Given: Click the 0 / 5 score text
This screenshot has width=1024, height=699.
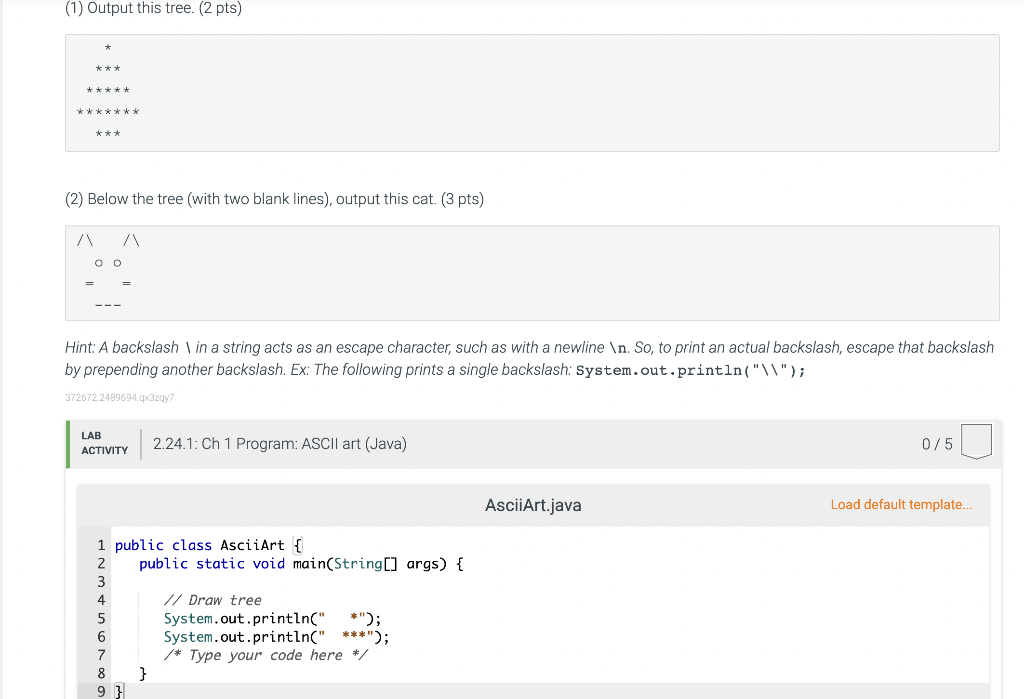Looking at the screenshot, I should [x=936, y=444].
